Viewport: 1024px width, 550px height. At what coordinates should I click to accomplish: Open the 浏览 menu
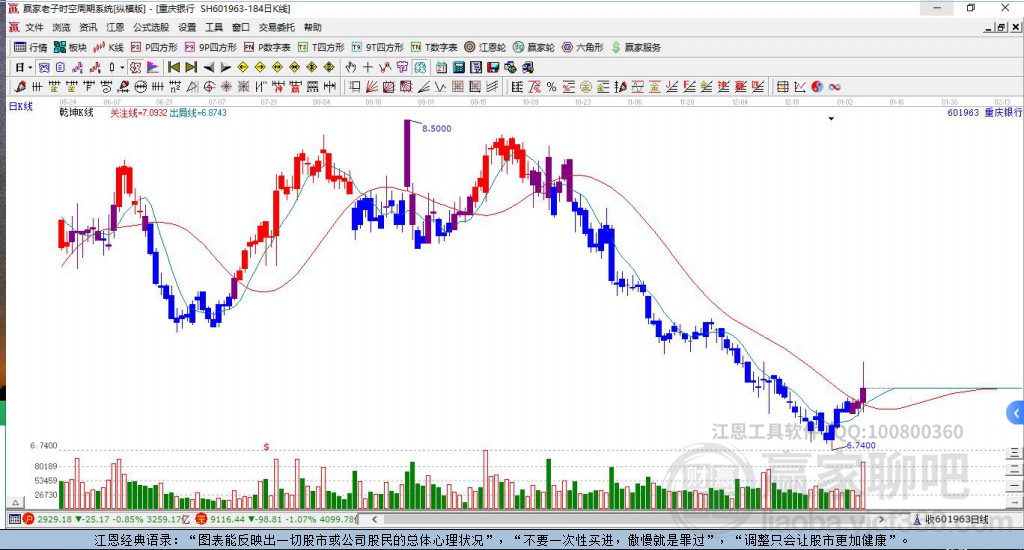click(61, 27)
